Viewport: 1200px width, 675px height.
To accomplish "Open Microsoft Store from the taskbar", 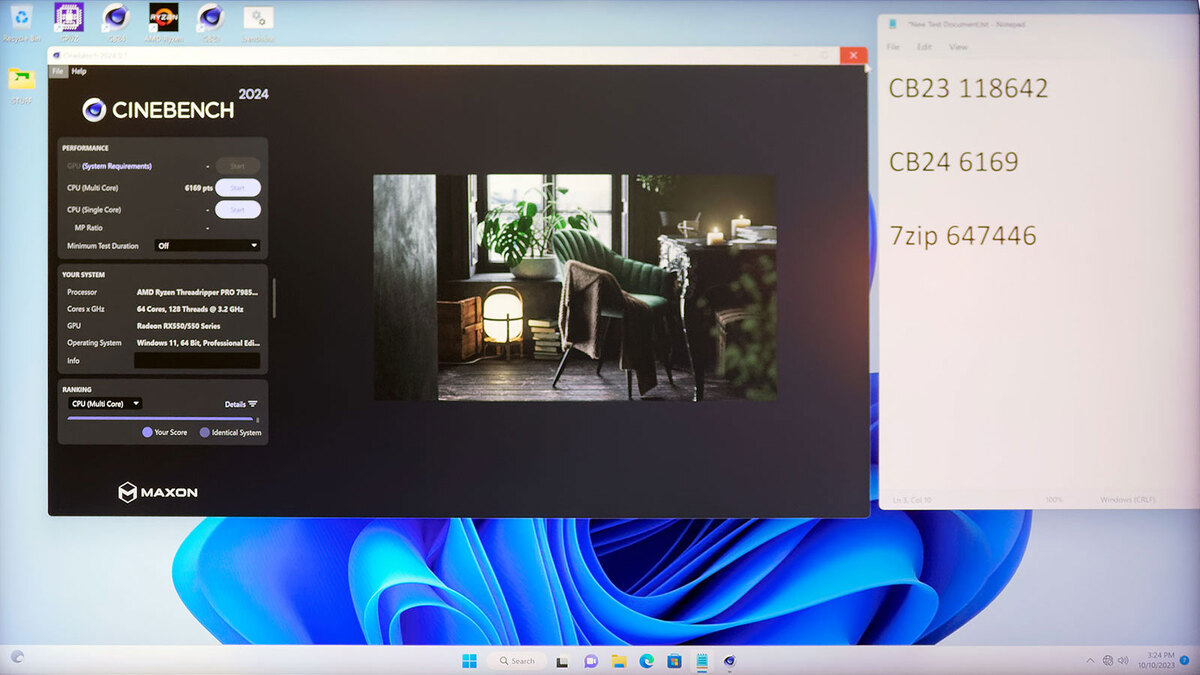I will 674,661.
